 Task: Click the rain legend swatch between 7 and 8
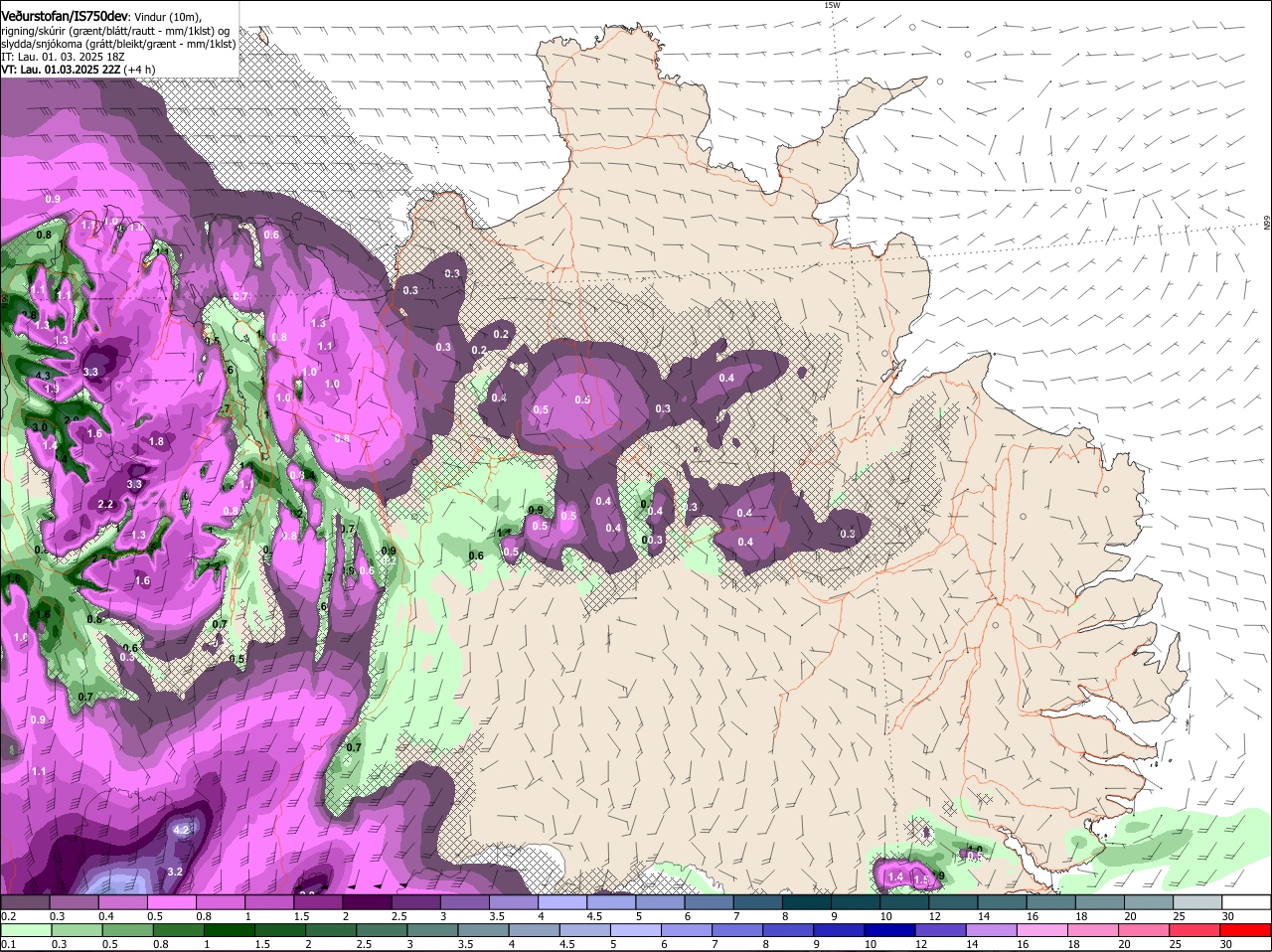tap(739, 929)
